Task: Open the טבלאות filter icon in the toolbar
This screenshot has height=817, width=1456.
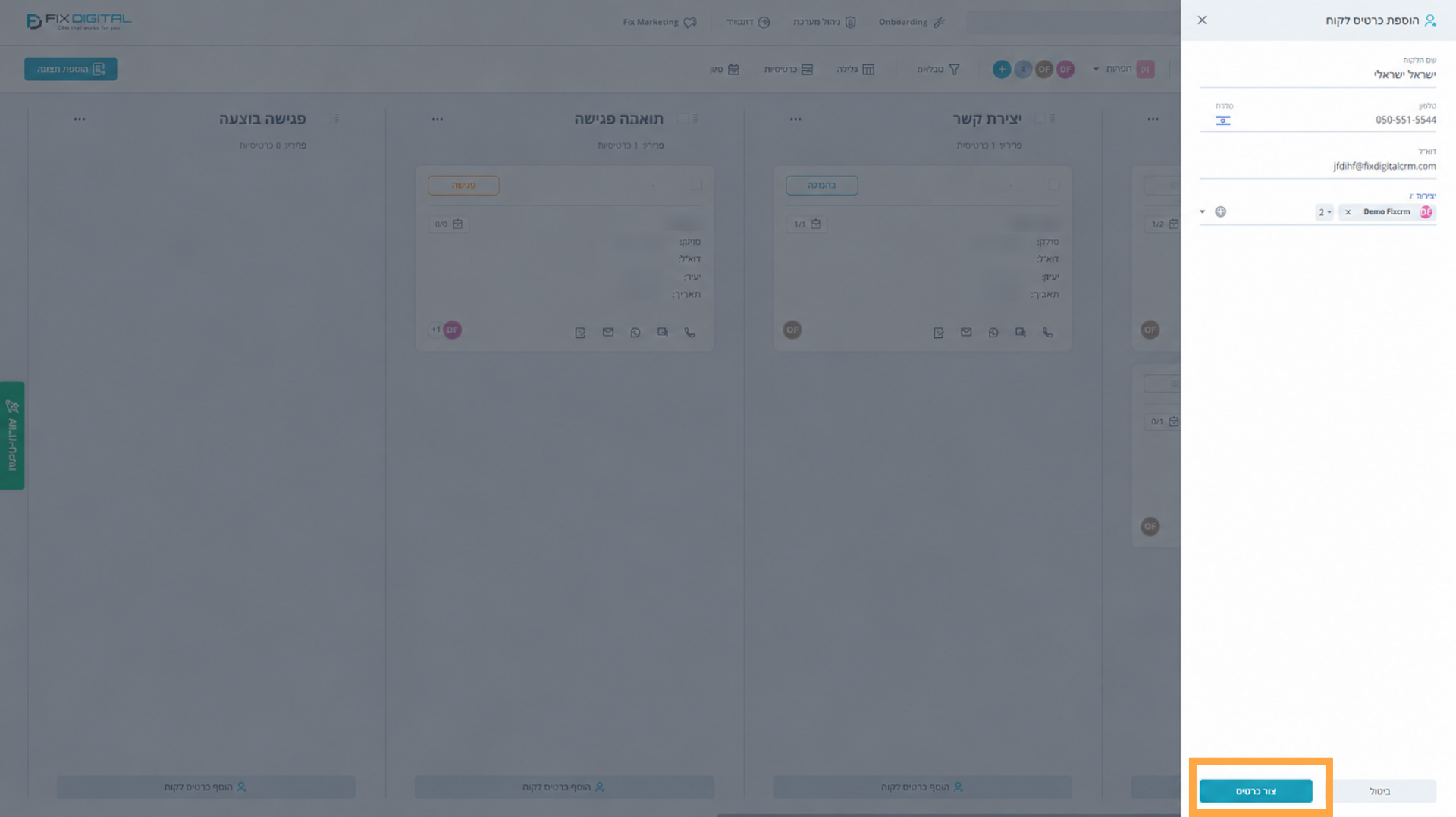Action: pos(939,69)
